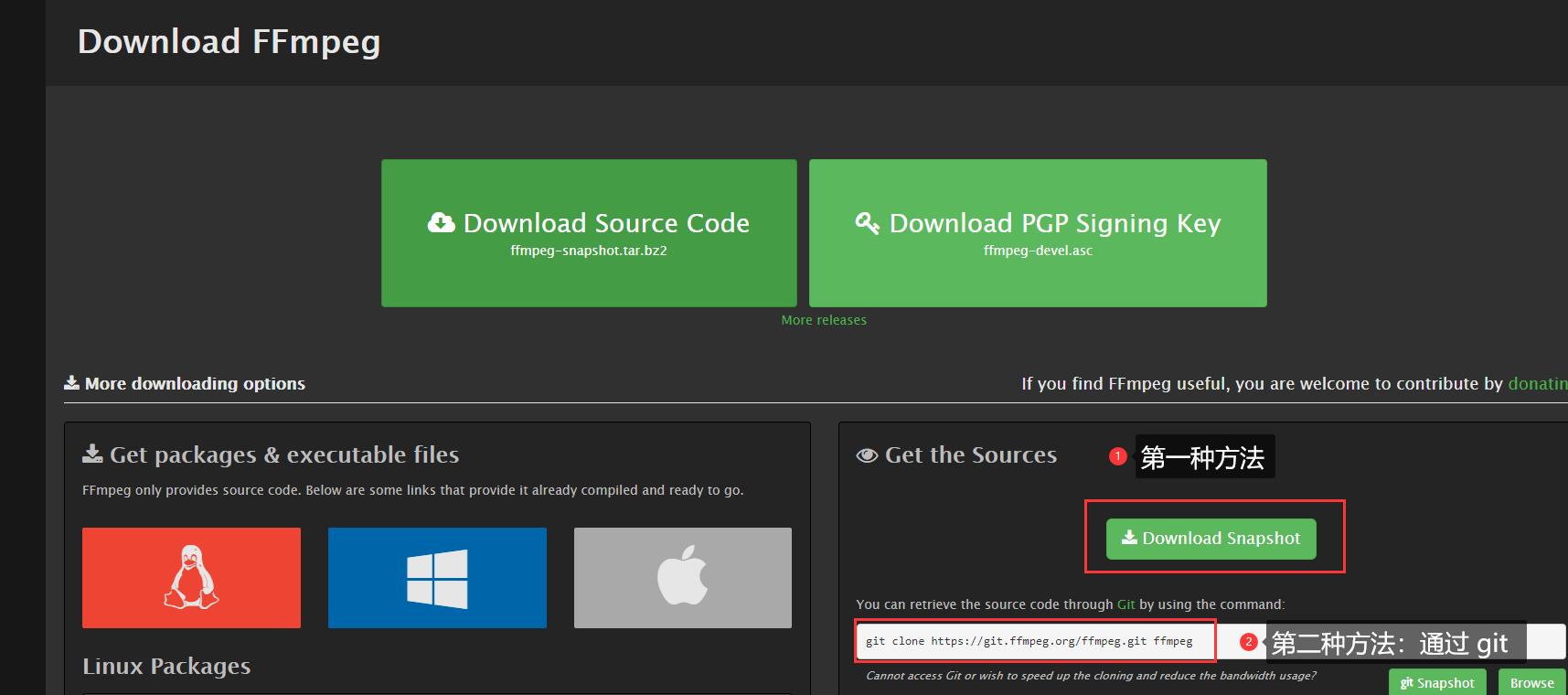Click the green Download Snapshot button
Image resolution: width=1568 pixels, height=695 pixels.
click(1211, 539)
